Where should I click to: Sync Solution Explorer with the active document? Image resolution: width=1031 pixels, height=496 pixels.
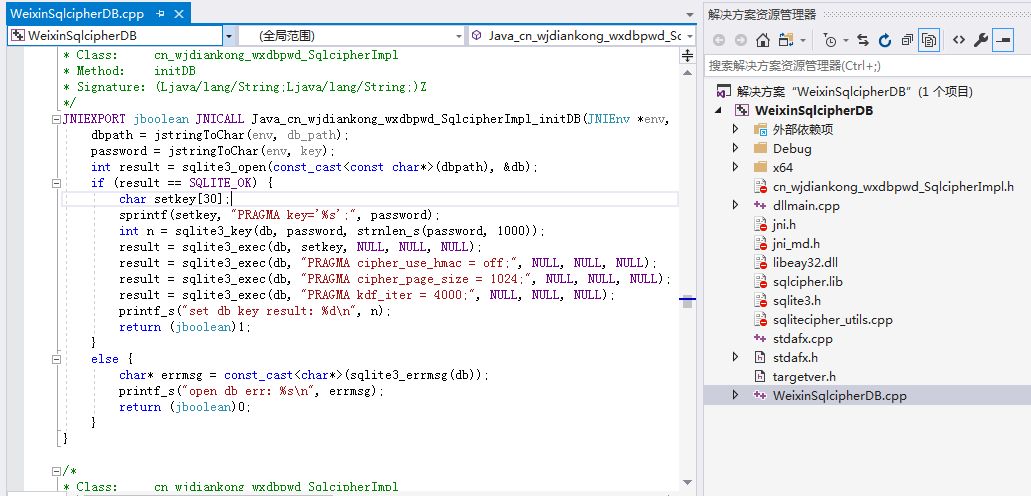point(863,40)
